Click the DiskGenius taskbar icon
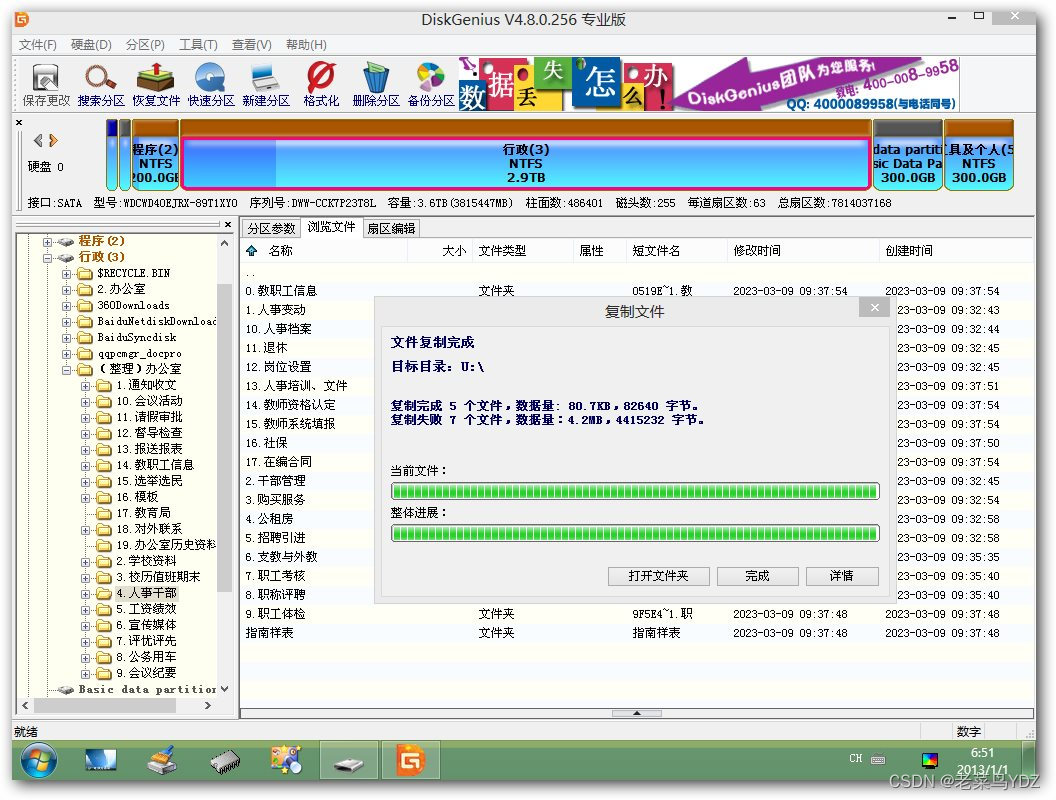 [410, 761]
